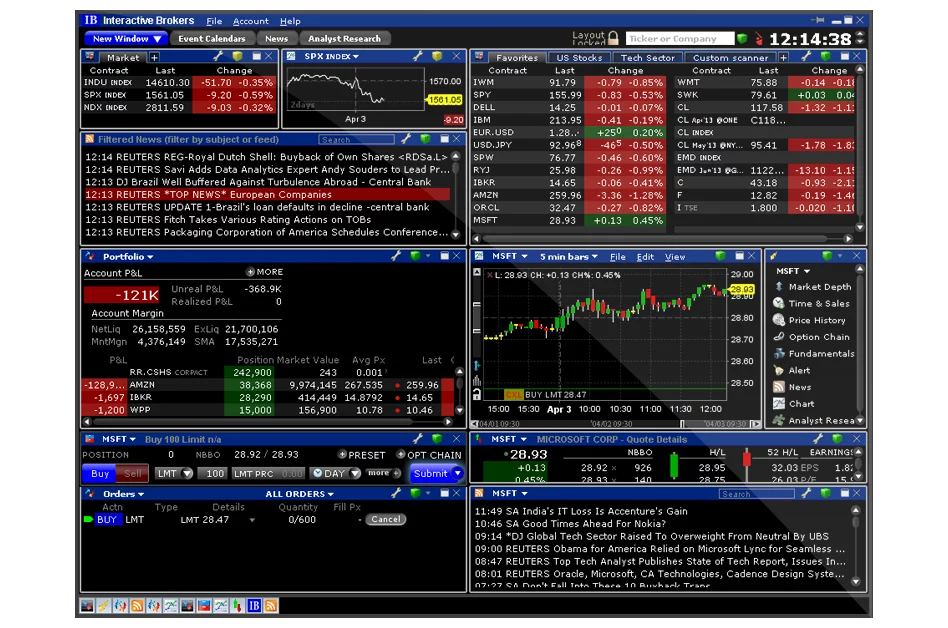Switch to the Custom scanner tab
The image size is (948, 628).
click(x=730, y=57)
